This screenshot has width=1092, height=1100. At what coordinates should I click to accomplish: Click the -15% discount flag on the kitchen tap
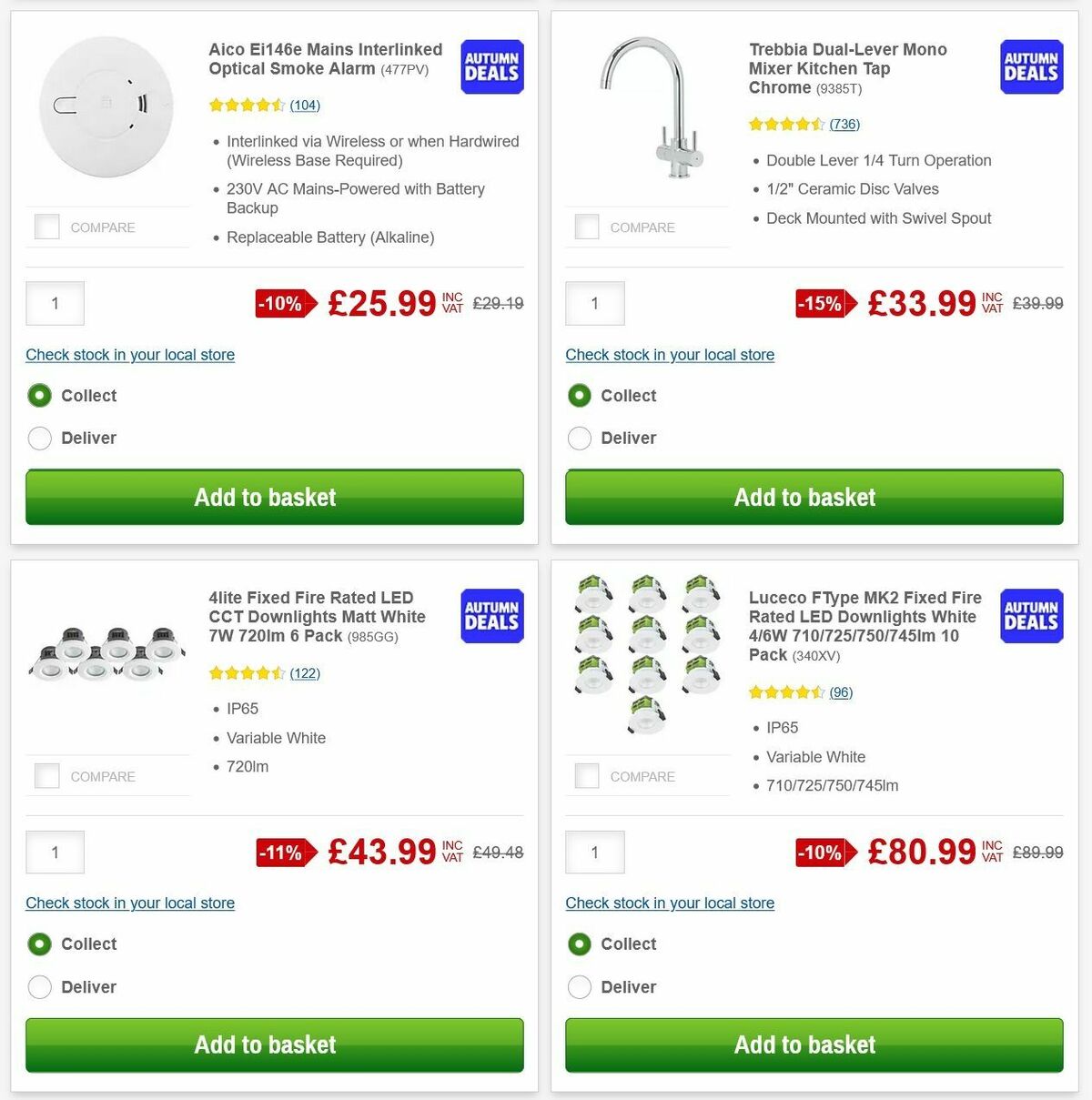tap(822, 304)
